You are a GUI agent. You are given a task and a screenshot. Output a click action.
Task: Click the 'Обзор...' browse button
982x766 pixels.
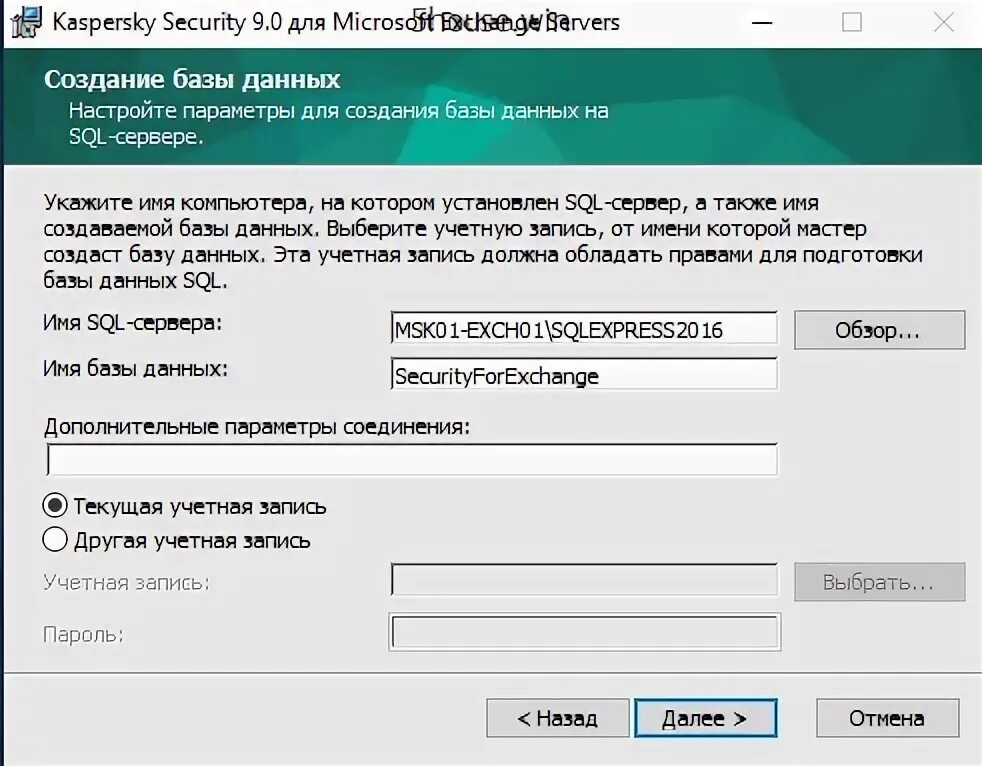(x=879, y=330)
